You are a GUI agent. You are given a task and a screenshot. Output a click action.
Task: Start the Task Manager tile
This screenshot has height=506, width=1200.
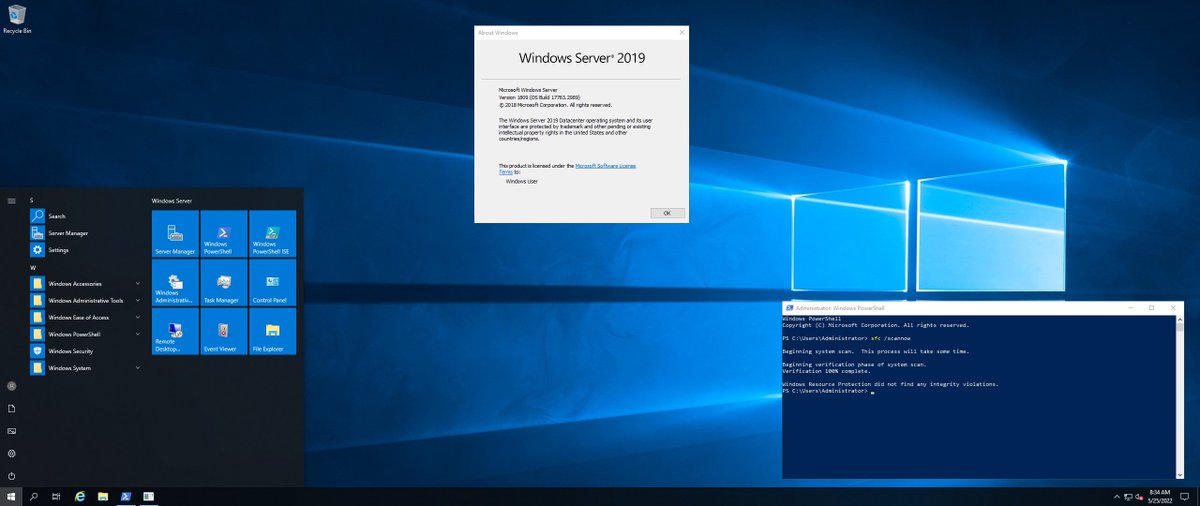click(224, 283)
